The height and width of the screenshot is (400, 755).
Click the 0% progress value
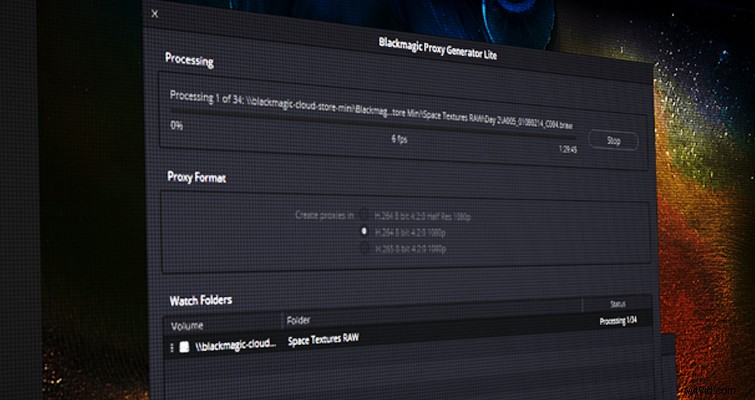[x=177, y=126]
